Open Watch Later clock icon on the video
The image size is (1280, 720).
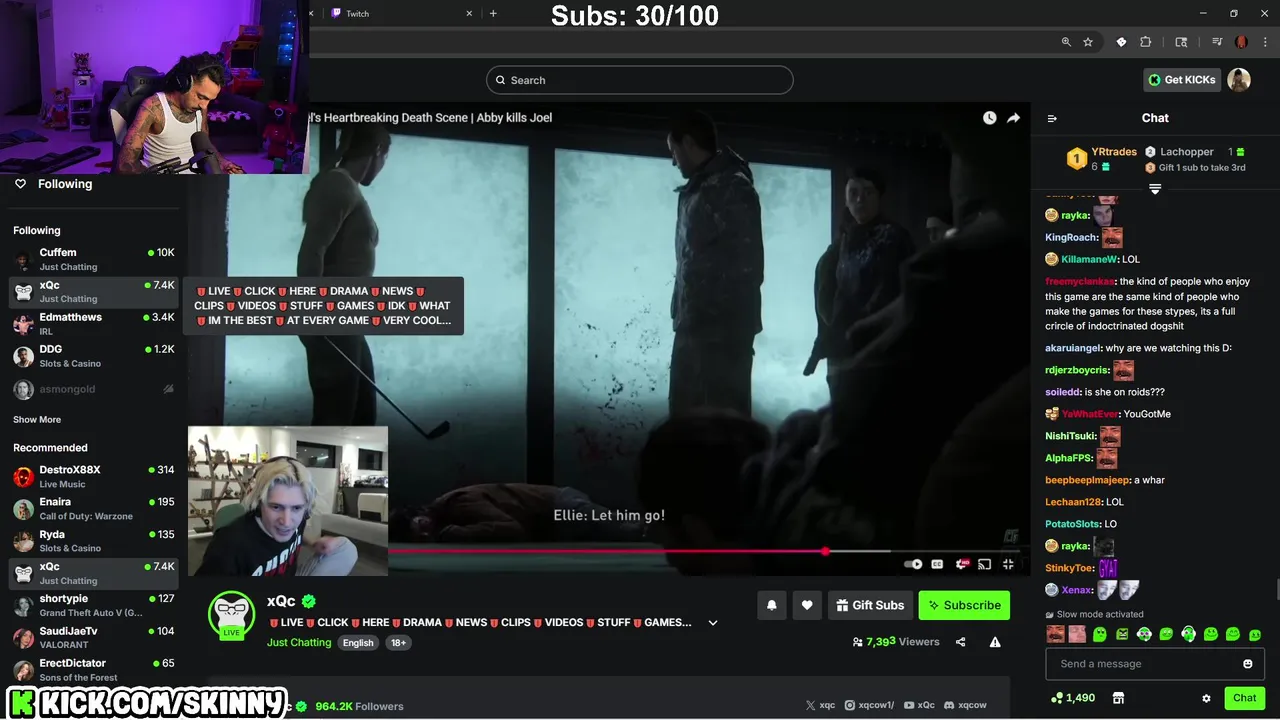[x=989, y=118]
